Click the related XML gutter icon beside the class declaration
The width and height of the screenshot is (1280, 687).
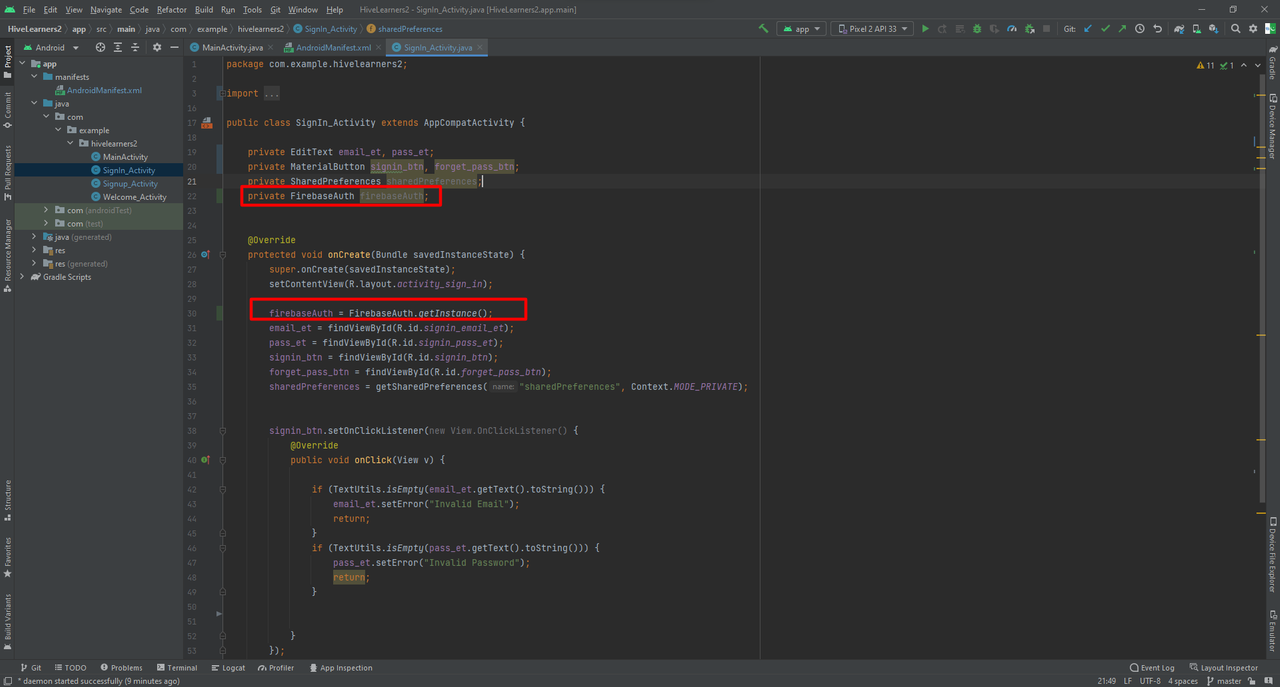[207, 123]
